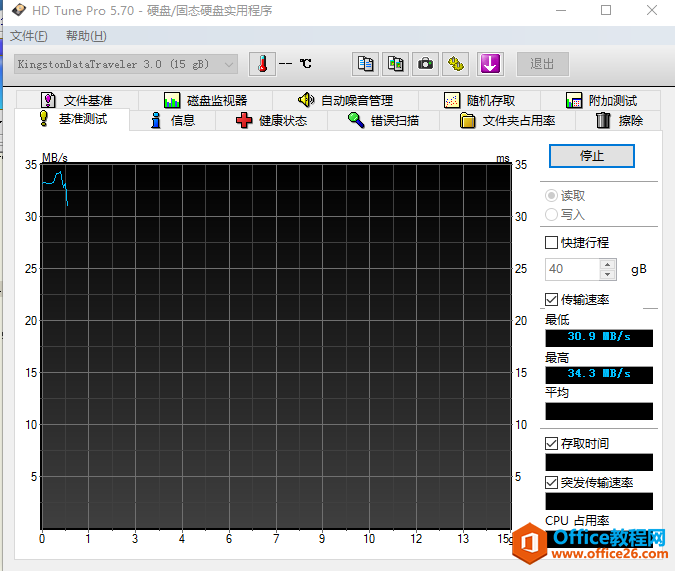
Task: Click the 退出 button
Action: pyautogui.click(x=542, y=64)
